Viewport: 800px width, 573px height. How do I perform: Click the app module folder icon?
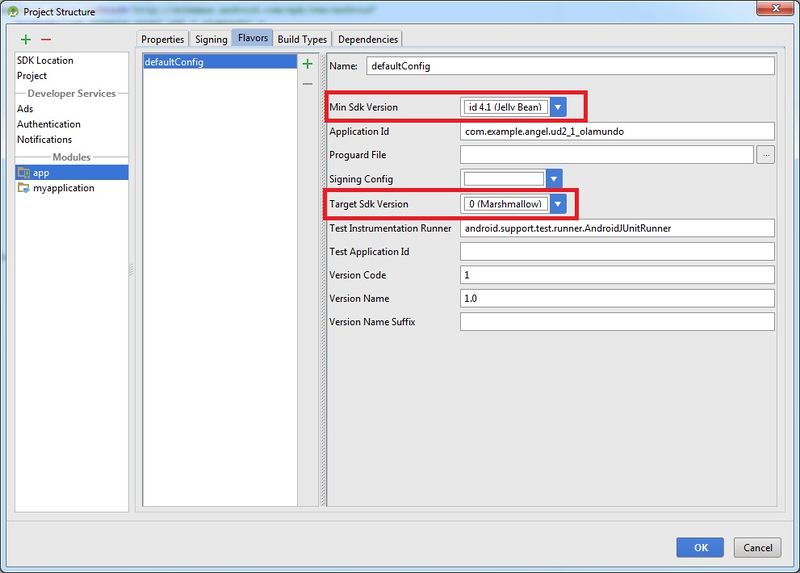(x=23, y=172)
